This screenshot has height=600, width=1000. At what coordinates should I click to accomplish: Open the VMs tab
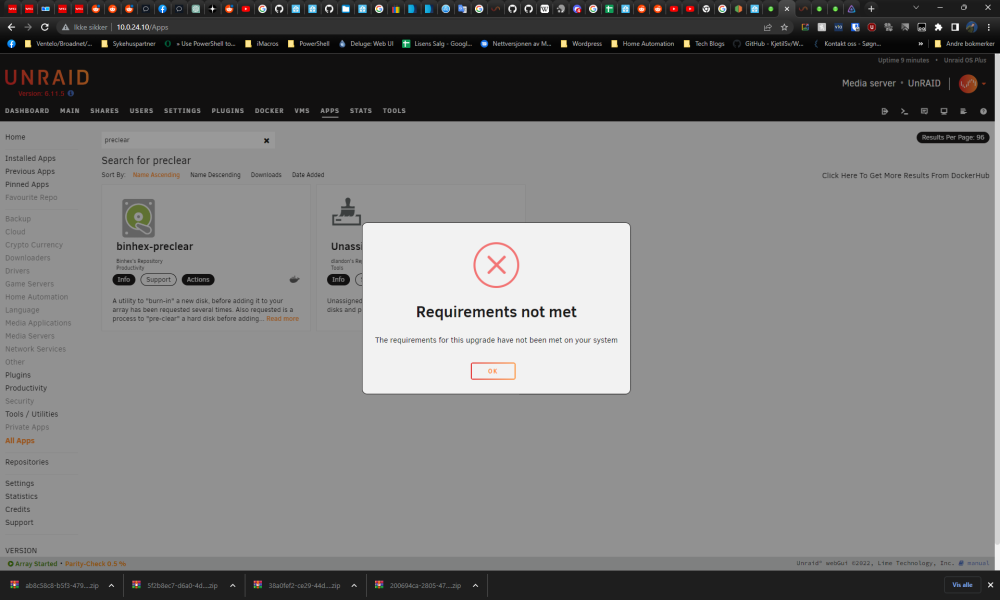(x=302, y=111)
